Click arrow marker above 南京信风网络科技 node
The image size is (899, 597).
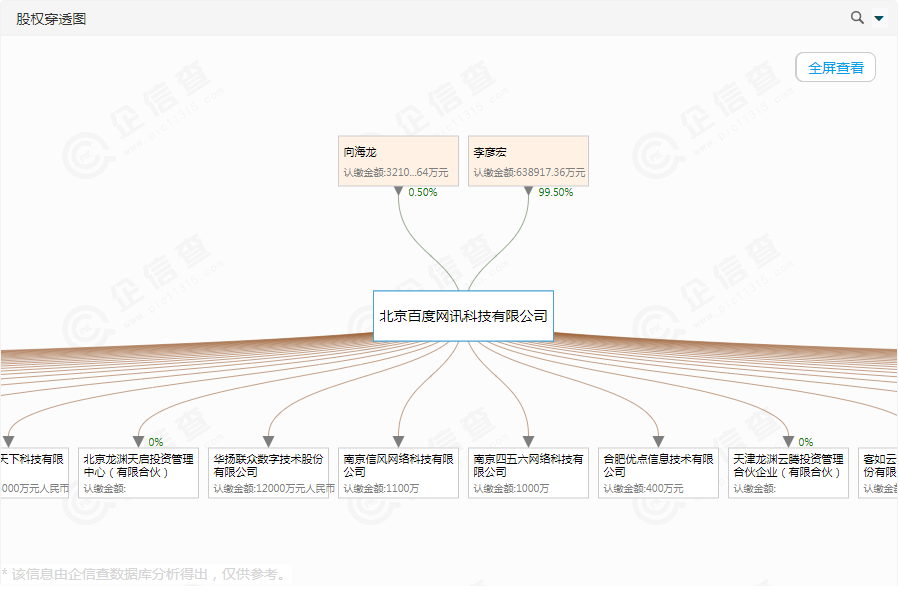click(x=398, y=441)
